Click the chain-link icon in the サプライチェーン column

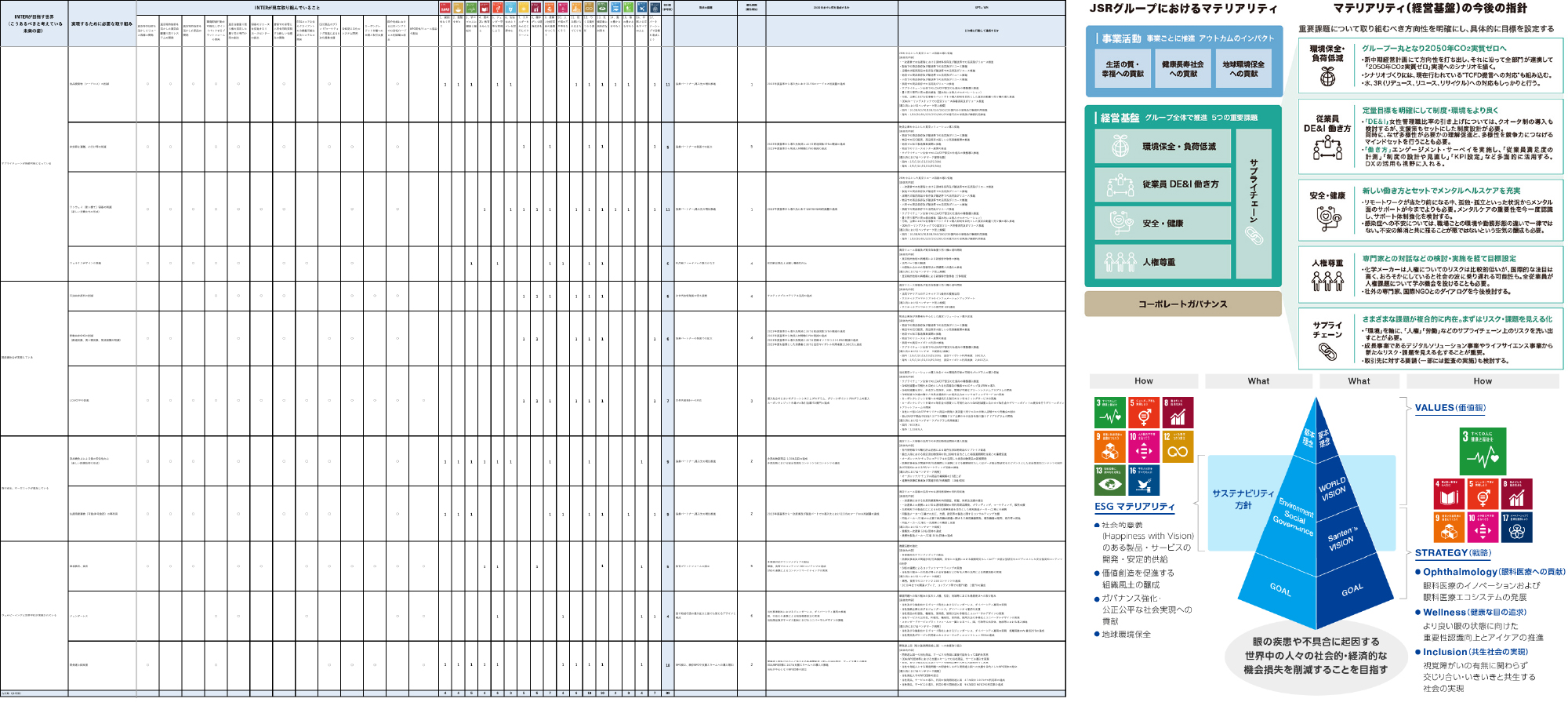click(x=1254, y=235)
